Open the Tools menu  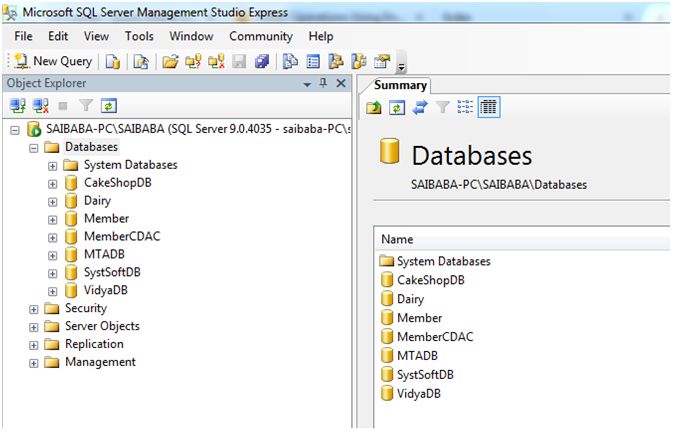point(139,36)
